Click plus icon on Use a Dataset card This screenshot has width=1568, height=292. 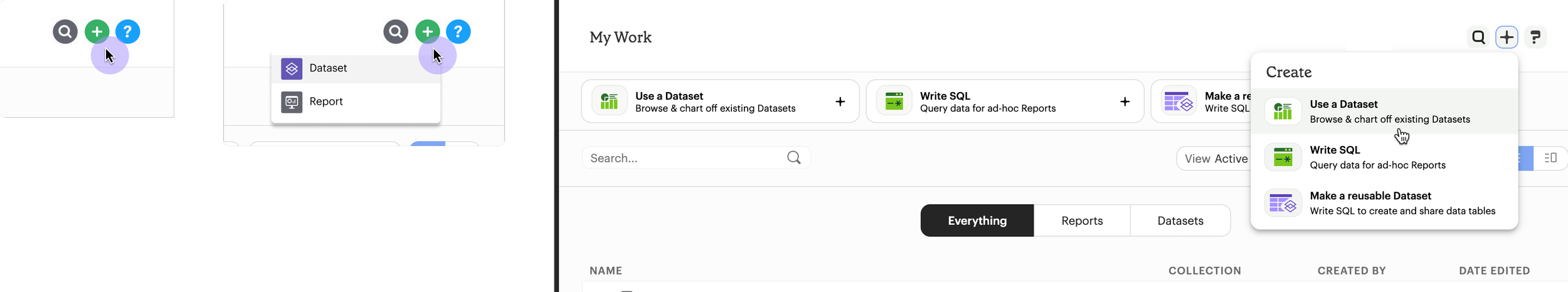840,102
